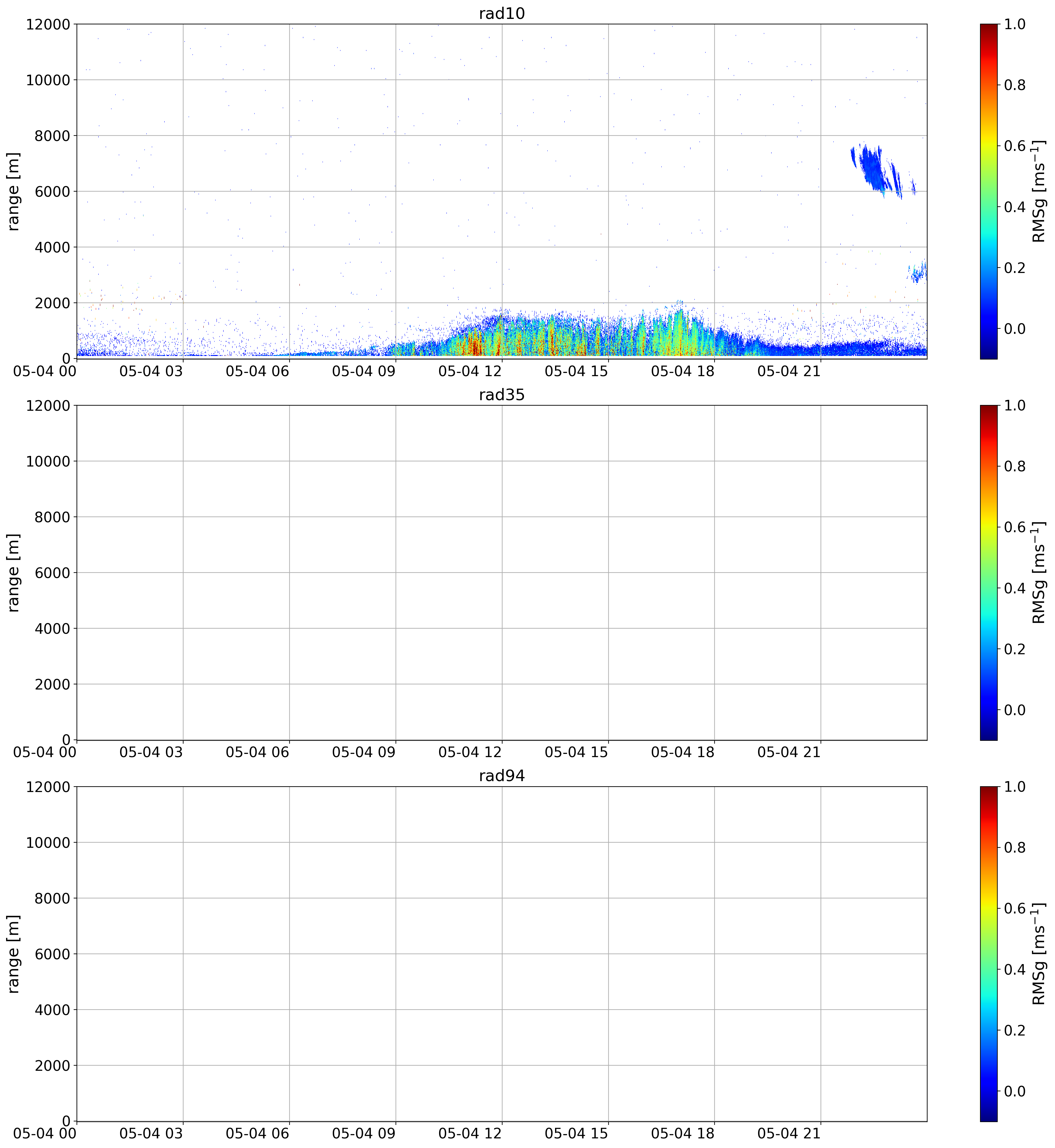Click the 8000 y-tick label of rad35

point(53,517)
